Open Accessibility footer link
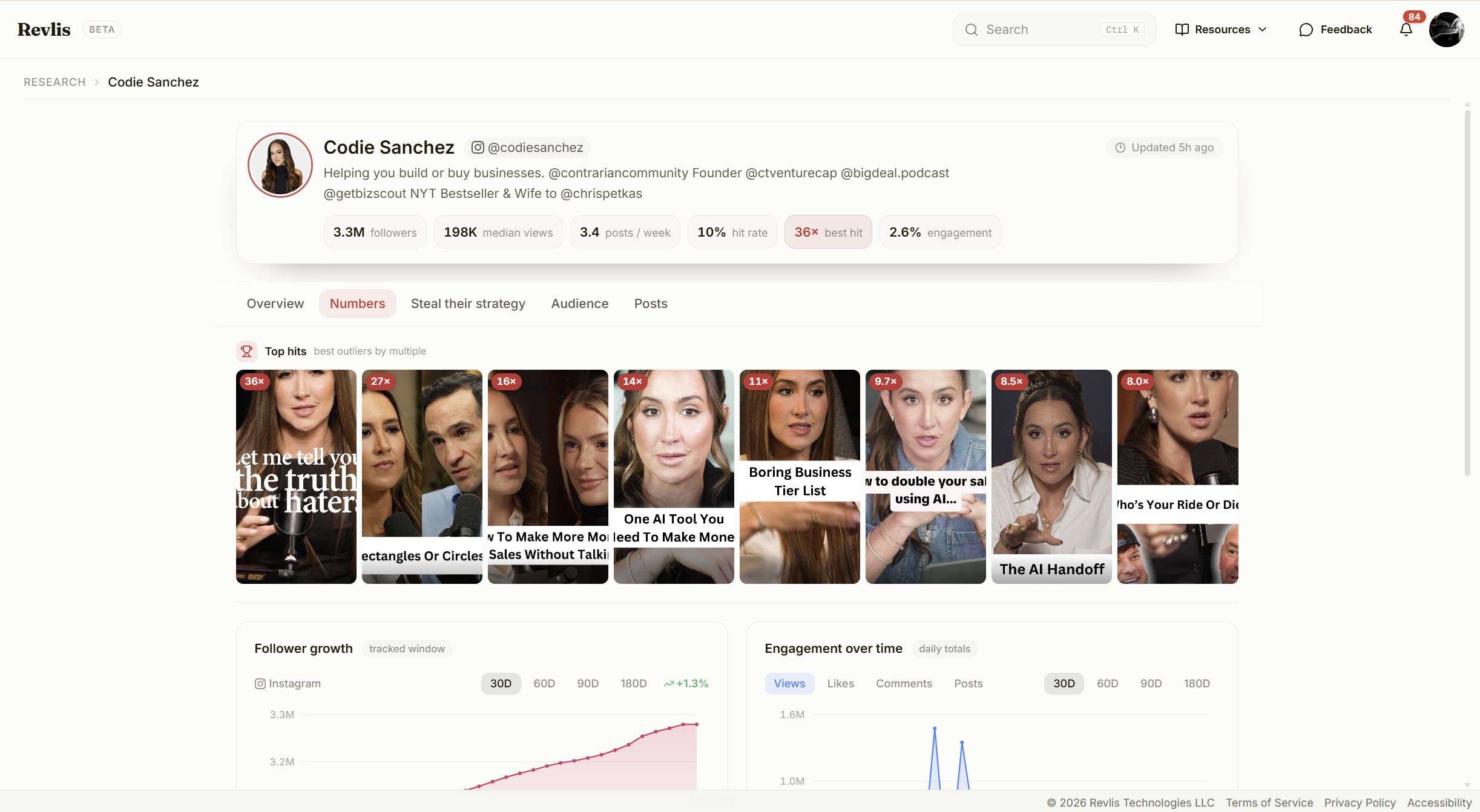This screenshot has height=812, width=1480. click(1439, 802)
